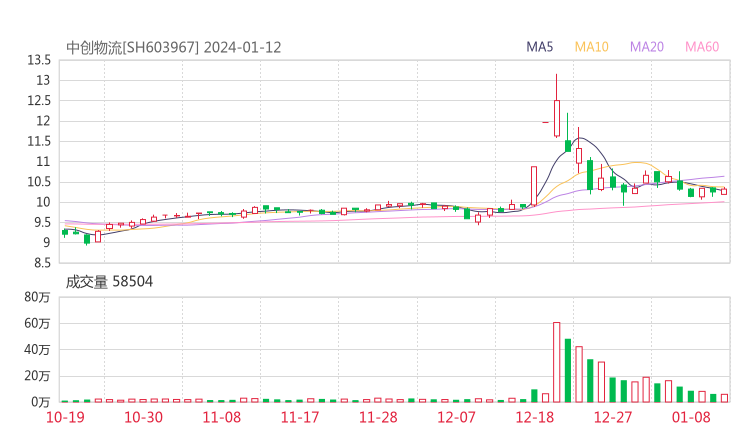Click the 12-18 date axis label
The width and height of the screenshot is (740, 440).
[x=535, y=417]
